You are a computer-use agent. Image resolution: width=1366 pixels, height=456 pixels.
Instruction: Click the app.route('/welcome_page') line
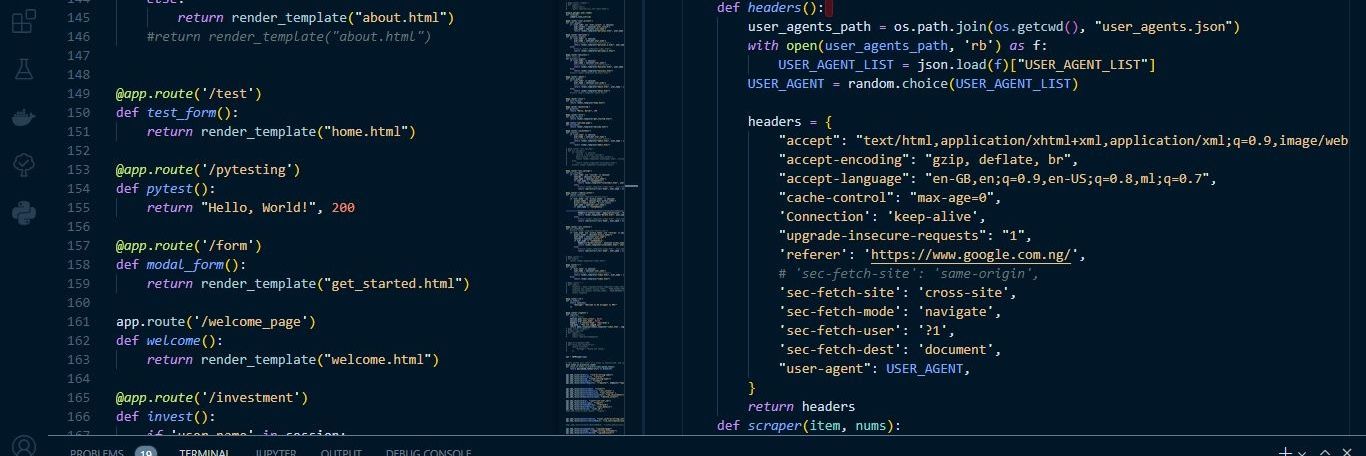click(216, 321)
